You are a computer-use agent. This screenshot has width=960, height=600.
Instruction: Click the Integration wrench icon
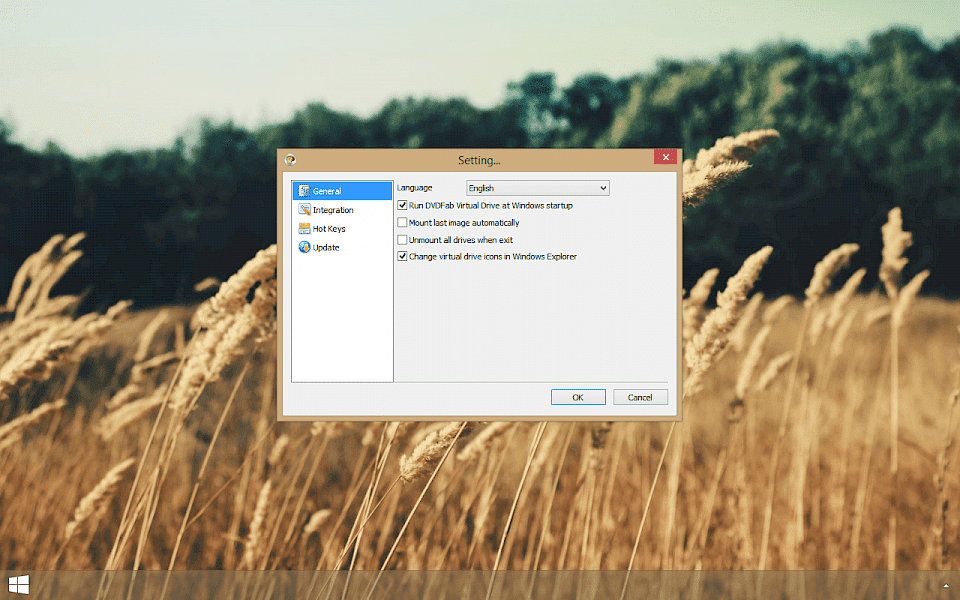304,209
